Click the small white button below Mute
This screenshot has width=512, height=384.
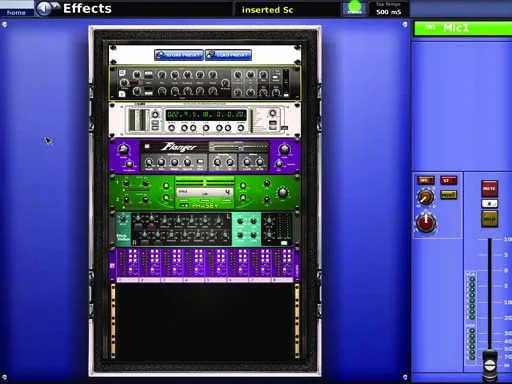(x=489, y=203)
